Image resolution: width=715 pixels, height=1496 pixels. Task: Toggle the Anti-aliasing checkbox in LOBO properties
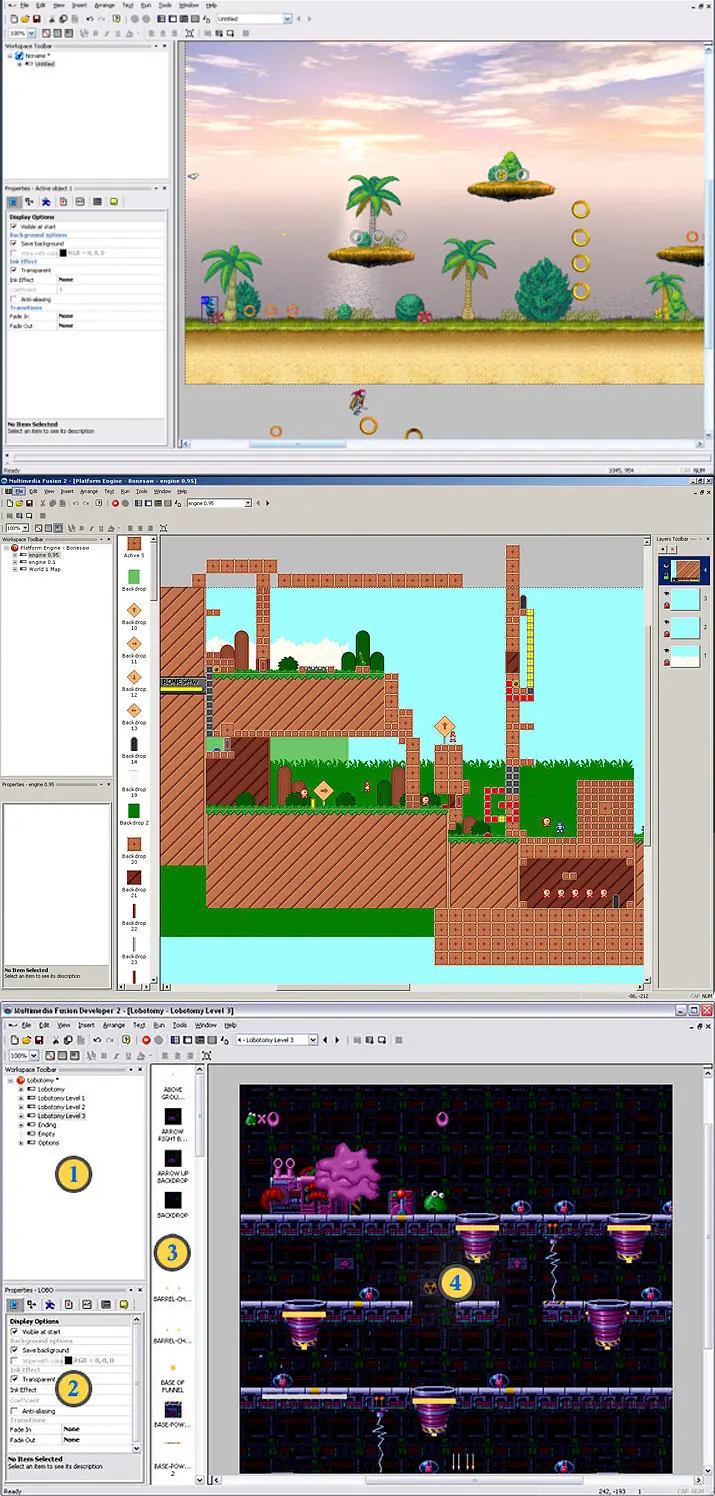[x=14, y=1410]
